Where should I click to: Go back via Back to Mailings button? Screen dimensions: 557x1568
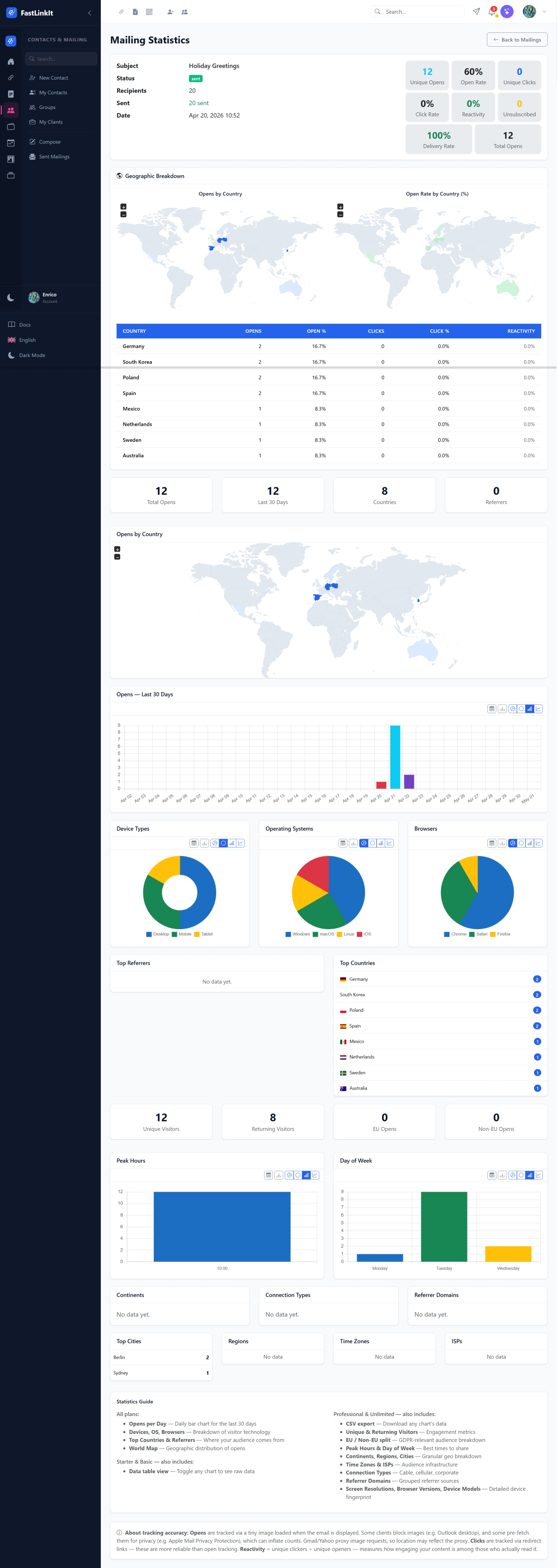[x=517, y=40]
